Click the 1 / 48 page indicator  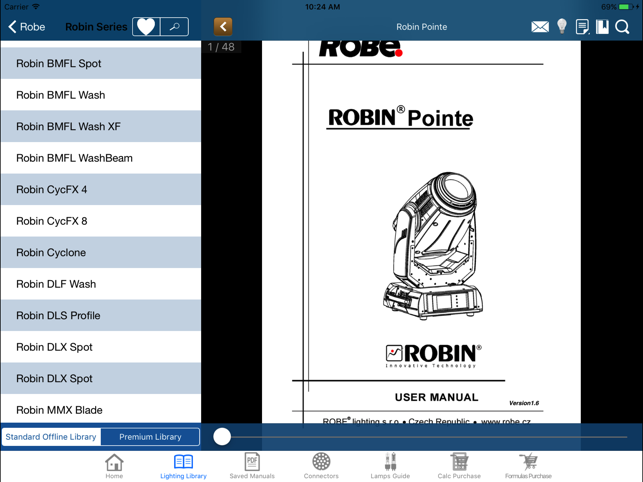coord(221,47)
